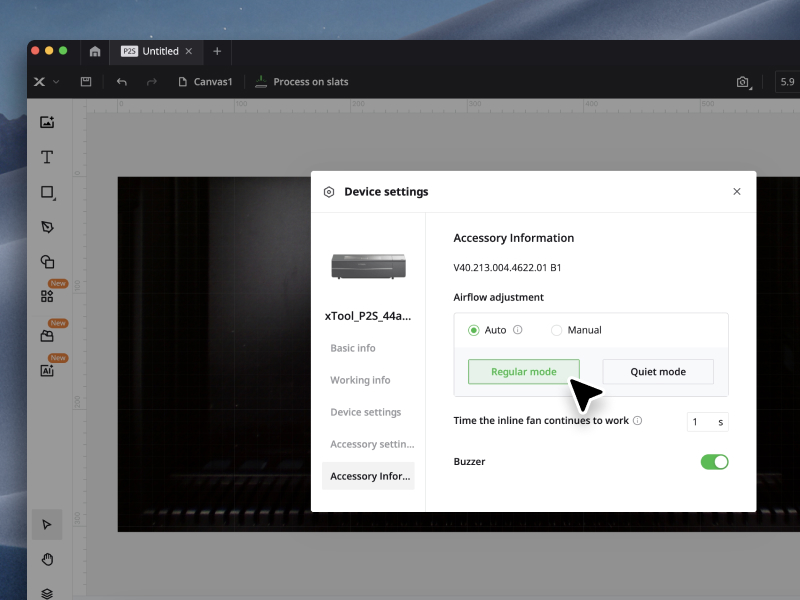Click the undo arrow
Viewport: 800px width, 600px height.
point(122,82)
